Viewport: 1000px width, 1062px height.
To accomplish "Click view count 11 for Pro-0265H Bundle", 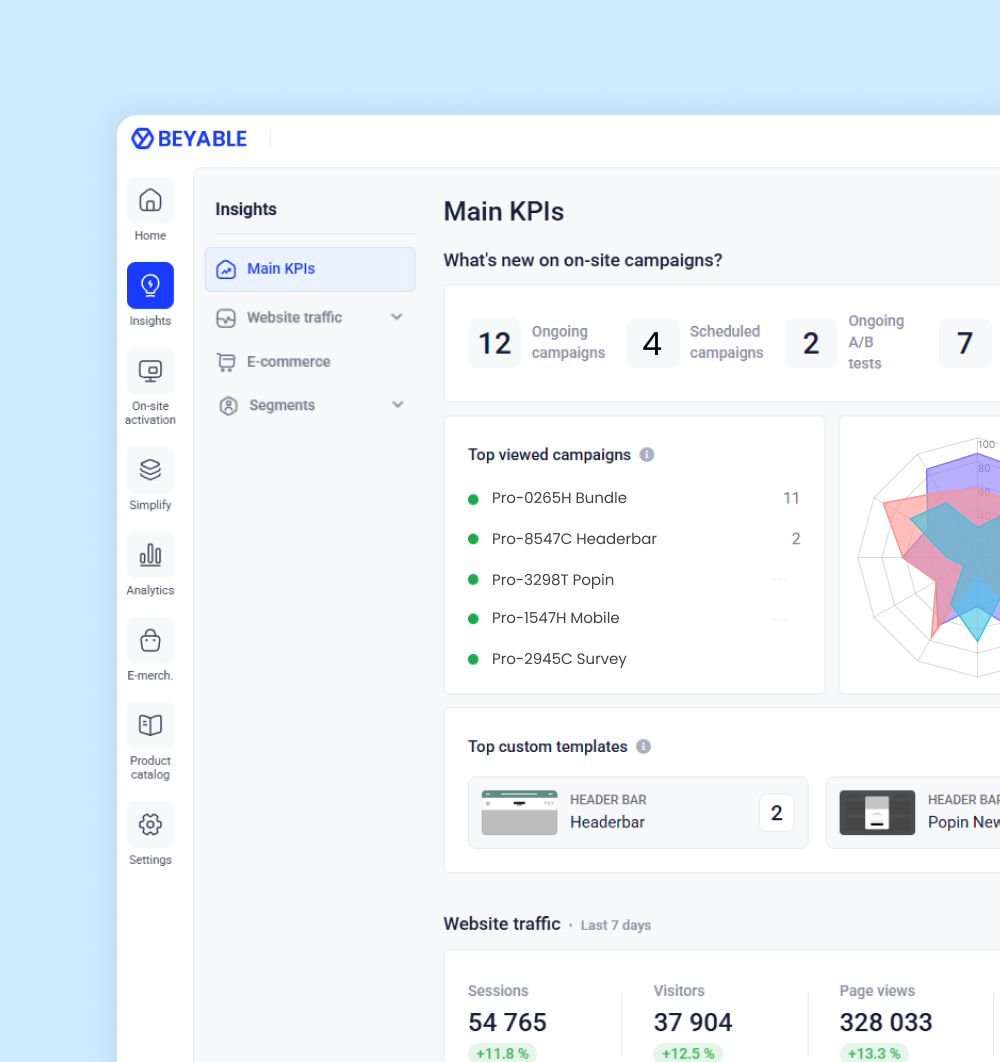I will click(x=791, y=498).
